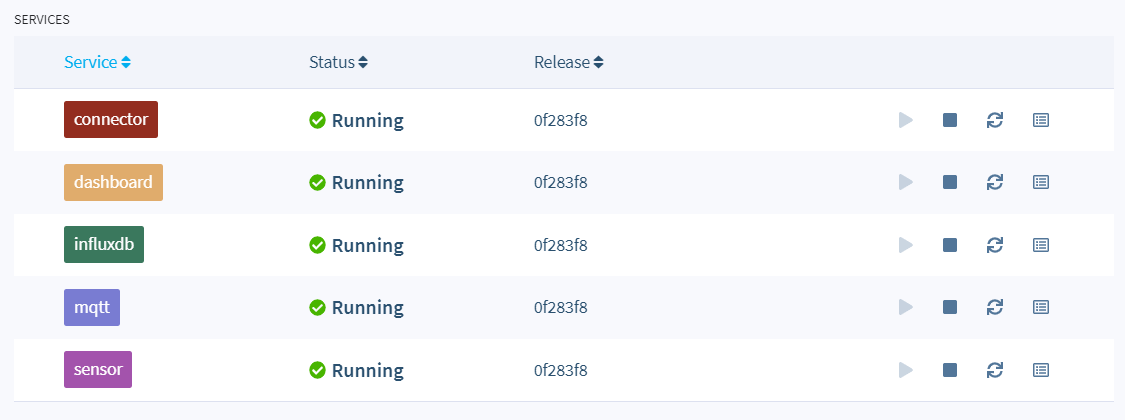Stop the sensor service
Screen dimensions: 1125x420
coord(950,370)
